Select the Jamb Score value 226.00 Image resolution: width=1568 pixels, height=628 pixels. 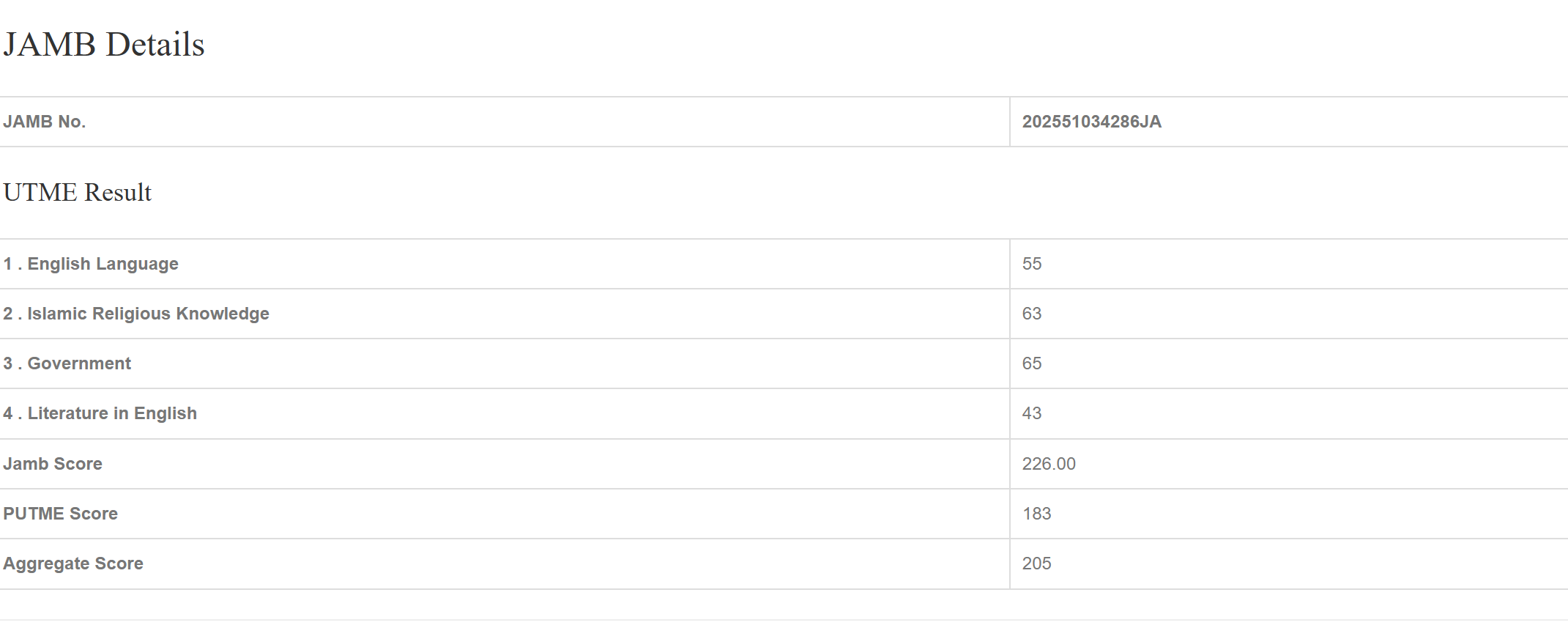tap(1049, 464)
